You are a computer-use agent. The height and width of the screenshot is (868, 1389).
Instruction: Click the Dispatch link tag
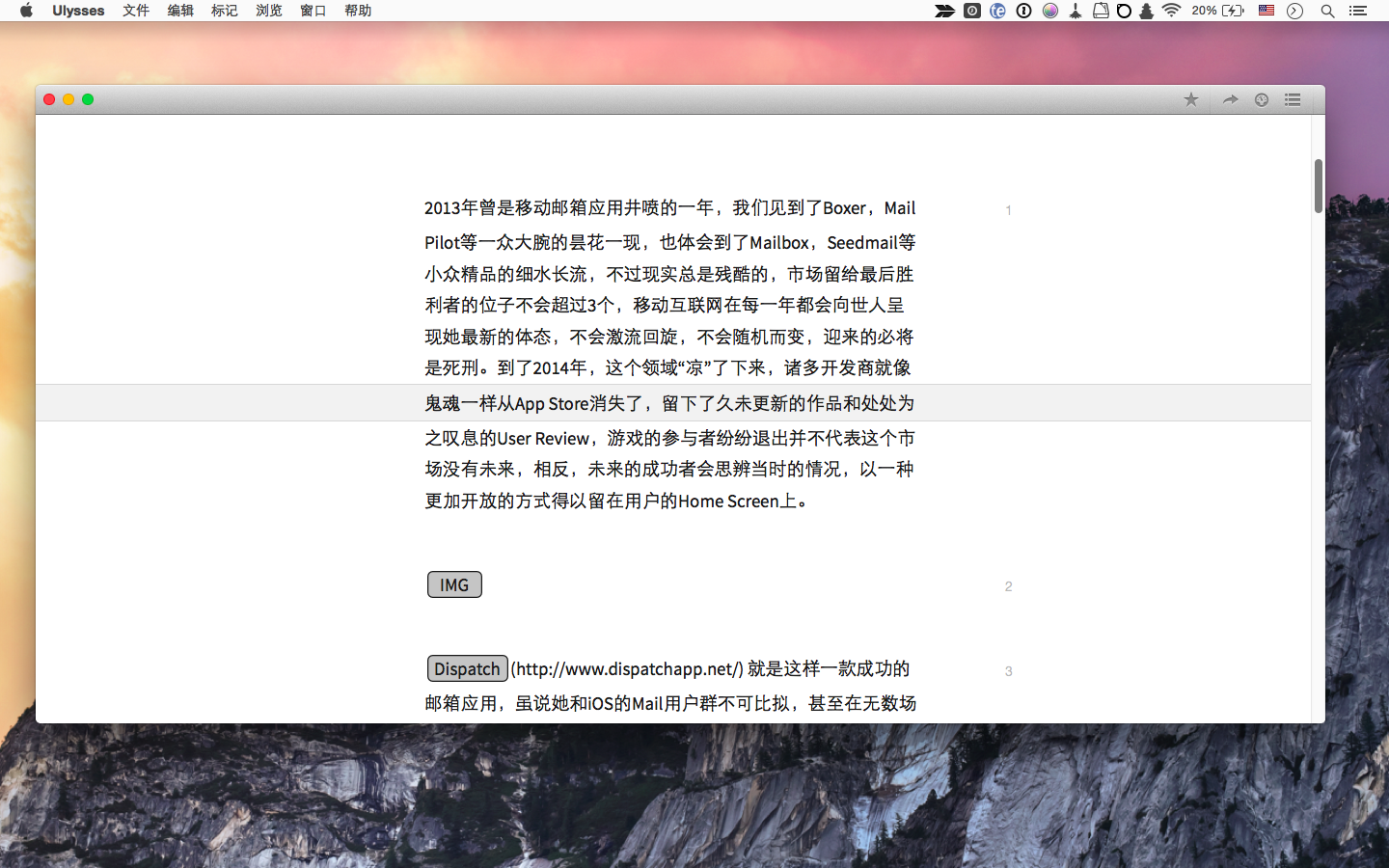point(467,668)
